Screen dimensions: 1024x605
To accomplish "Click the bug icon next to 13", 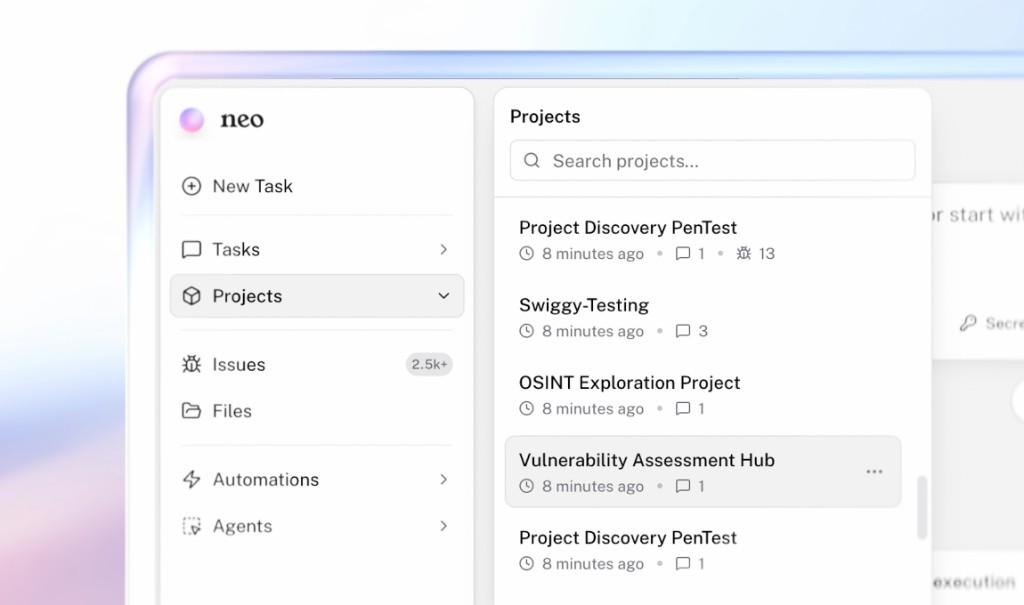I will (744, 253).
